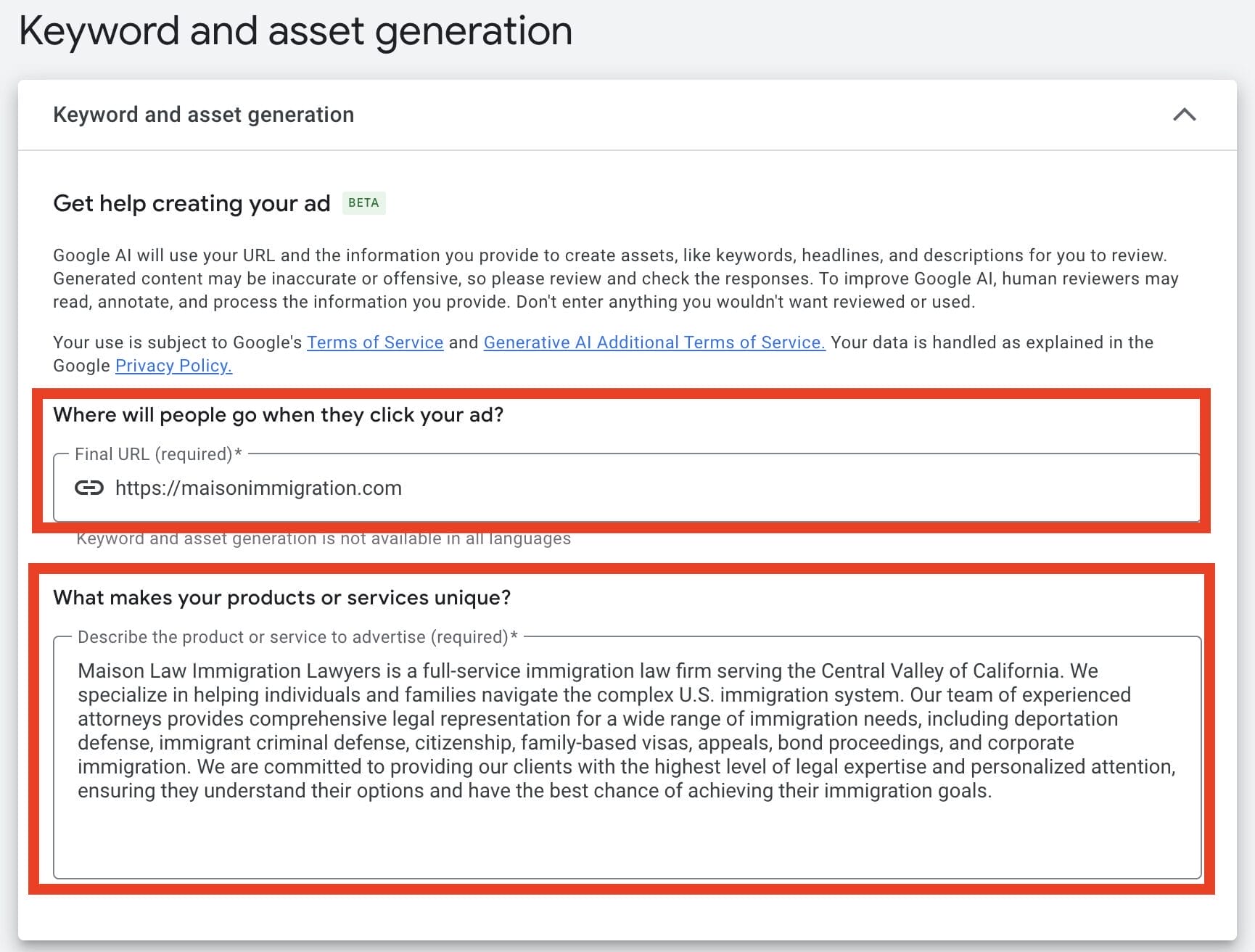The image size is (1255, 952).
Task: Click the Final URL input field
Action: (627, 488)
